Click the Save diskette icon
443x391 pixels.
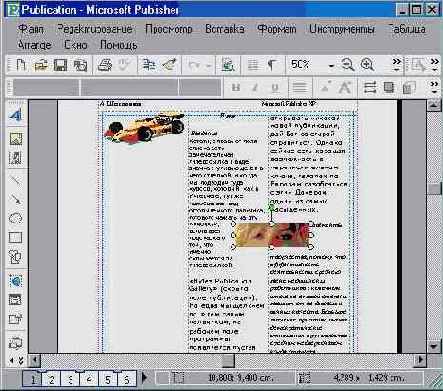[60, 65]
